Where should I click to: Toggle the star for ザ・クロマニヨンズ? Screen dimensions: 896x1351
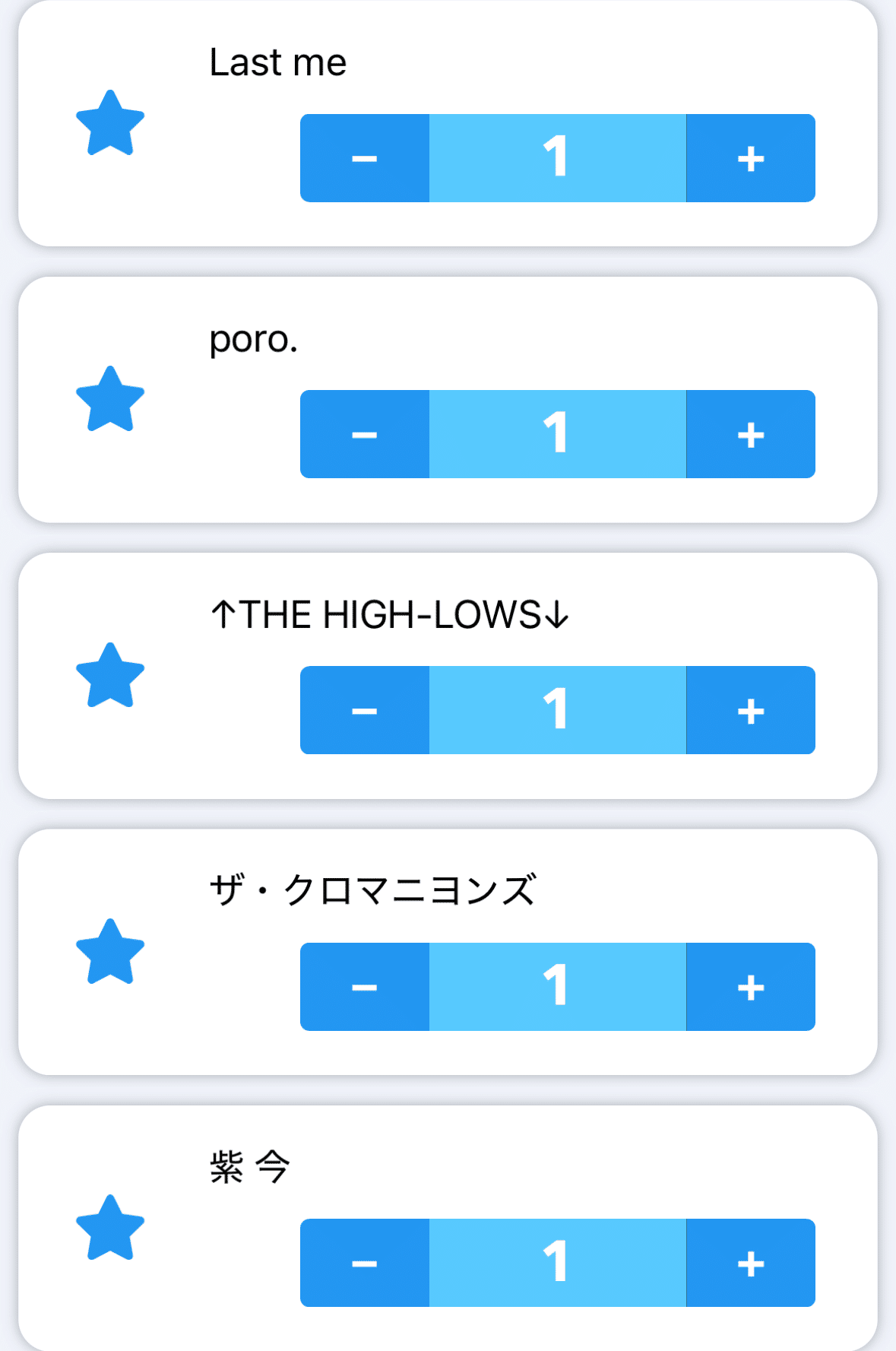click(110, 952)
